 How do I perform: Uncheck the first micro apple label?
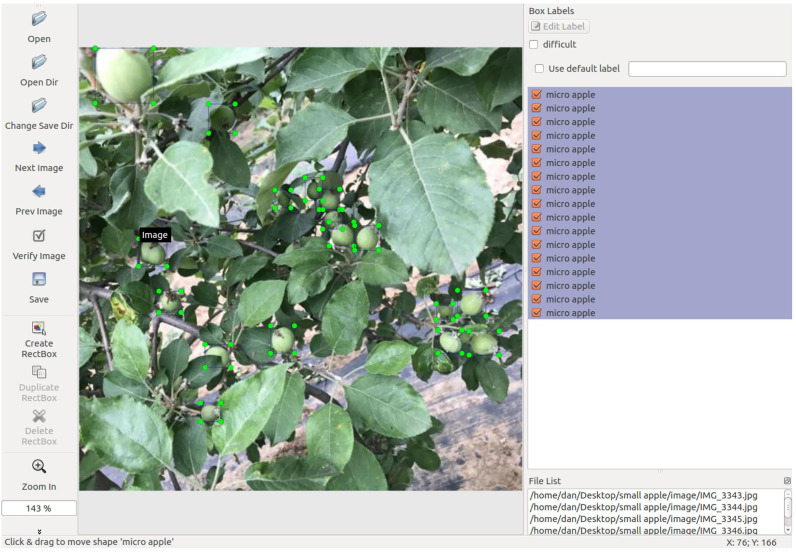click(x=537, y=94)
